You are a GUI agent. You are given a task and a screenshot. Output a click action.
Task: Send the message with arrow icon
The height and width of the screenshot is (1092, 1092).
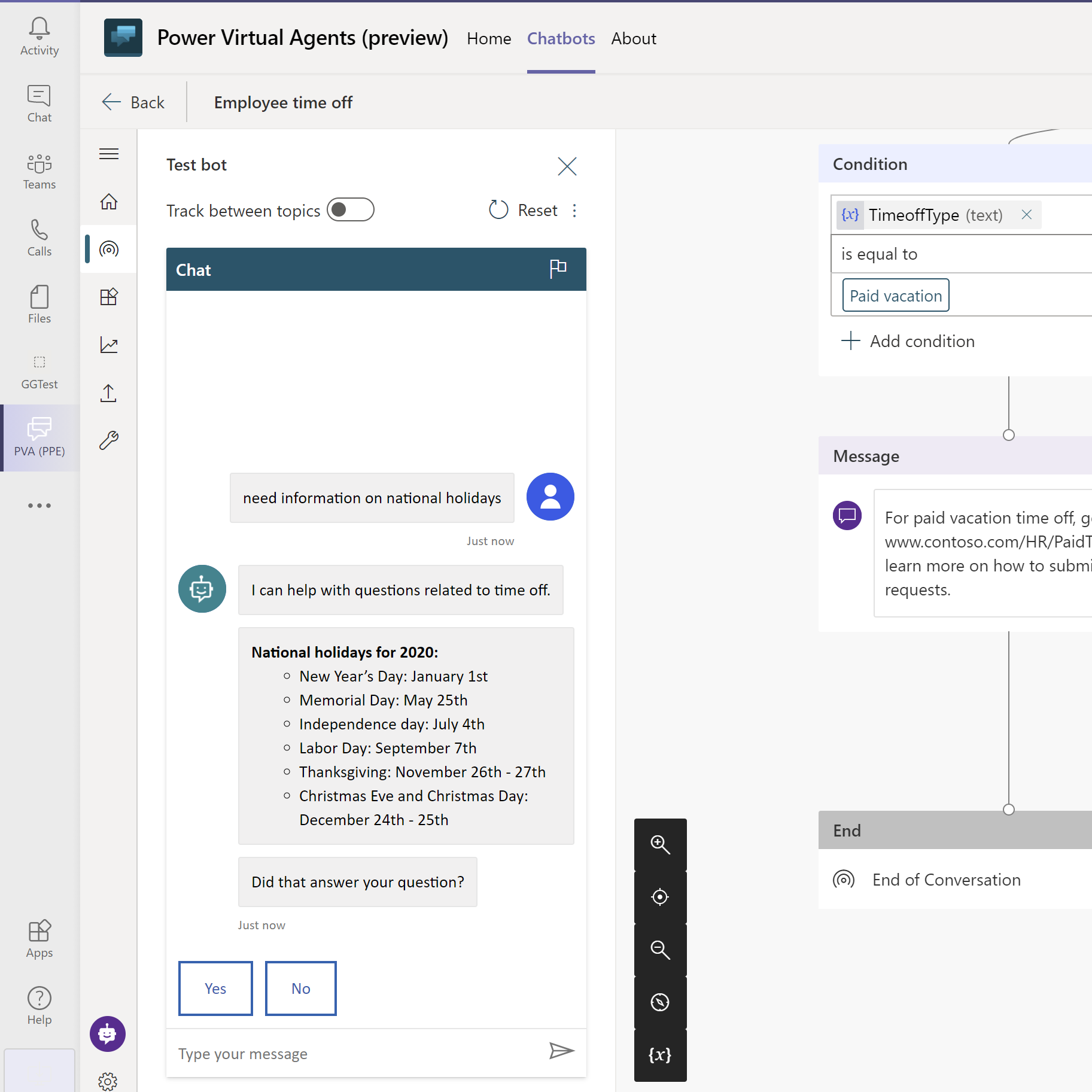[561, 1051]
